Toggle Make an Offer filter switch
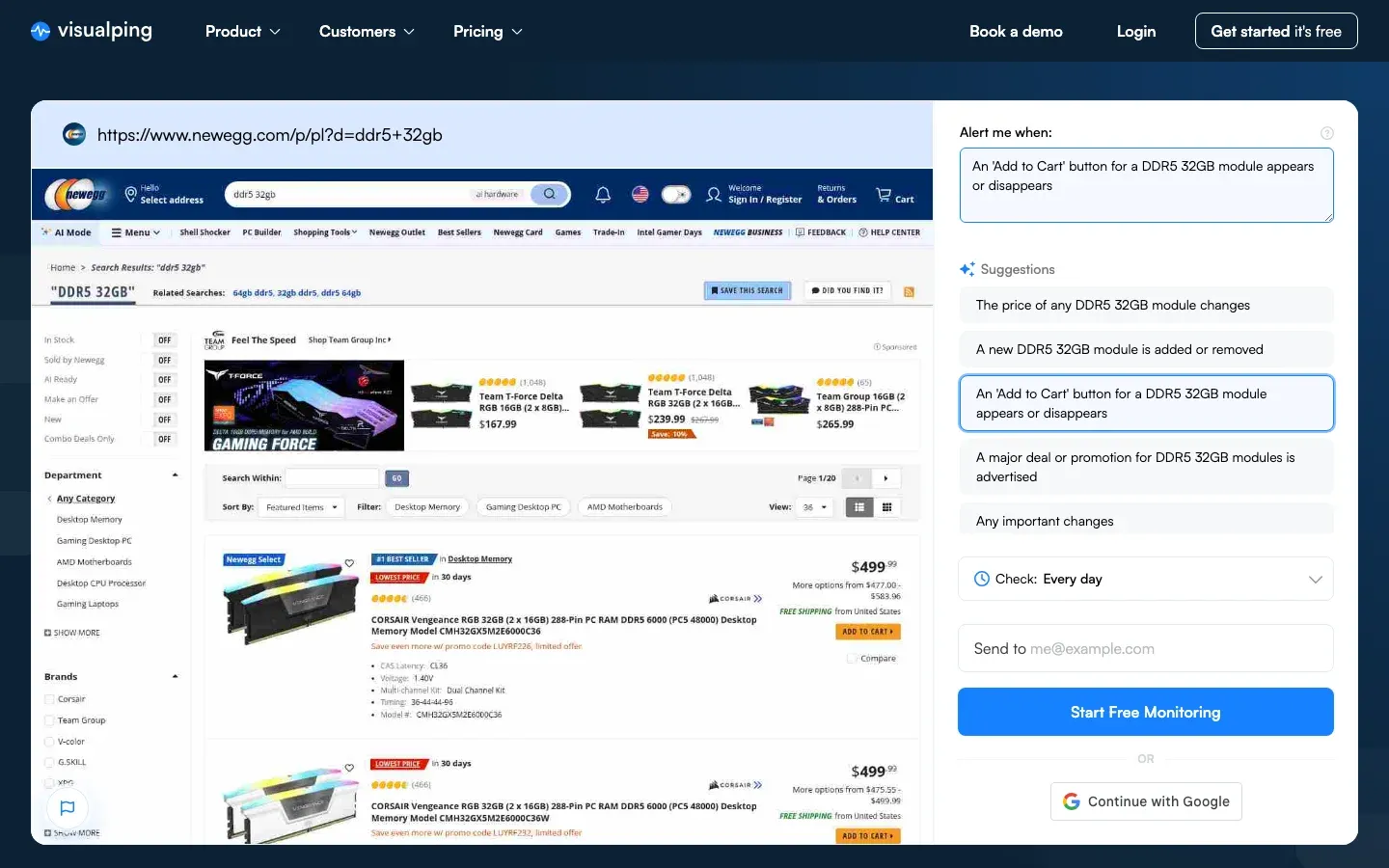 (x=164, y=399)
